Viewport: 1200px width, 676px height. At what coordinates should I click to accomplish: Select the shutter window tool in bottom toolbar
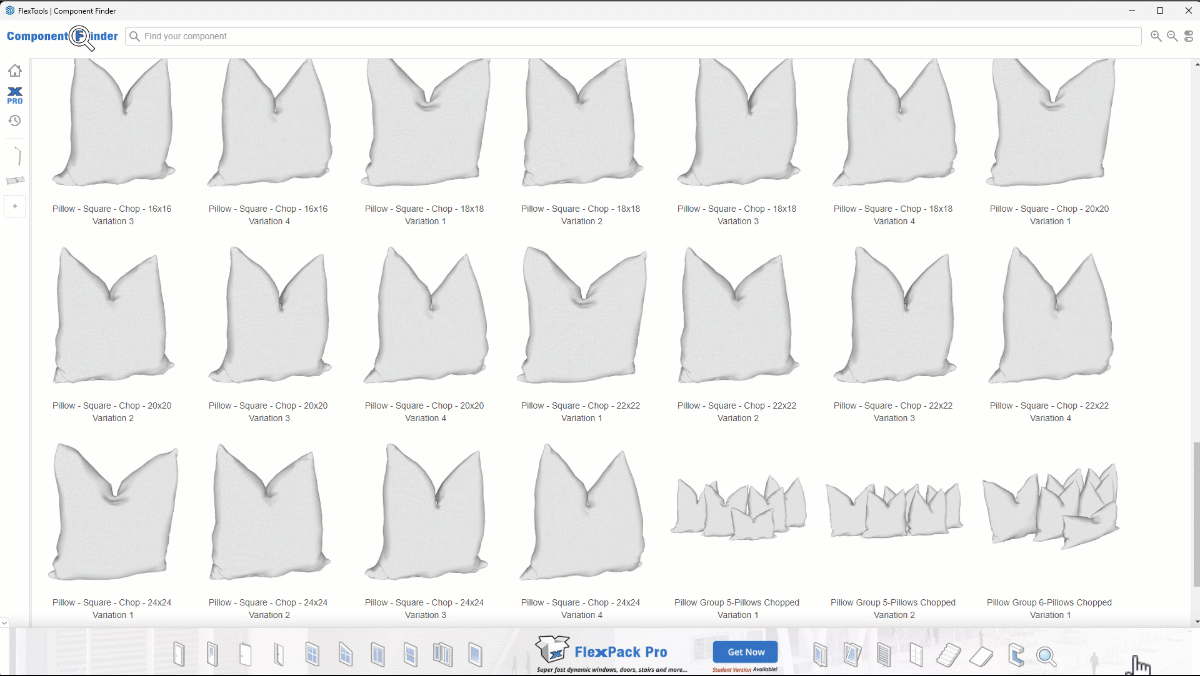point(883,655)
